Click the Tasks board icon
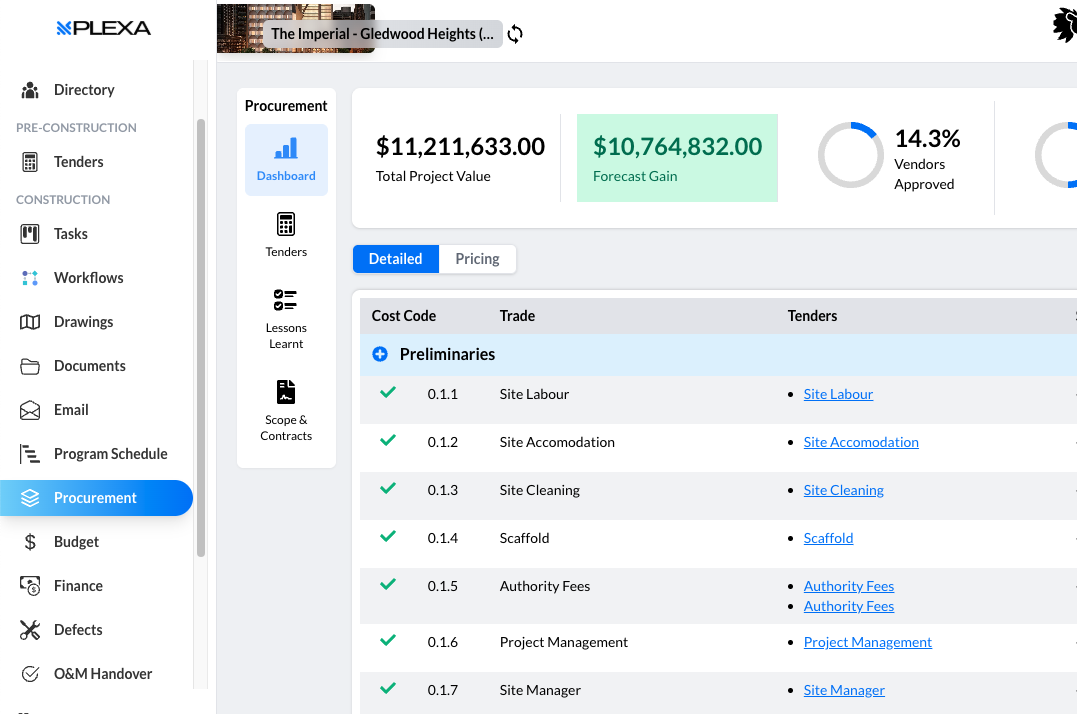1077x714 pixels. [30, 234]
